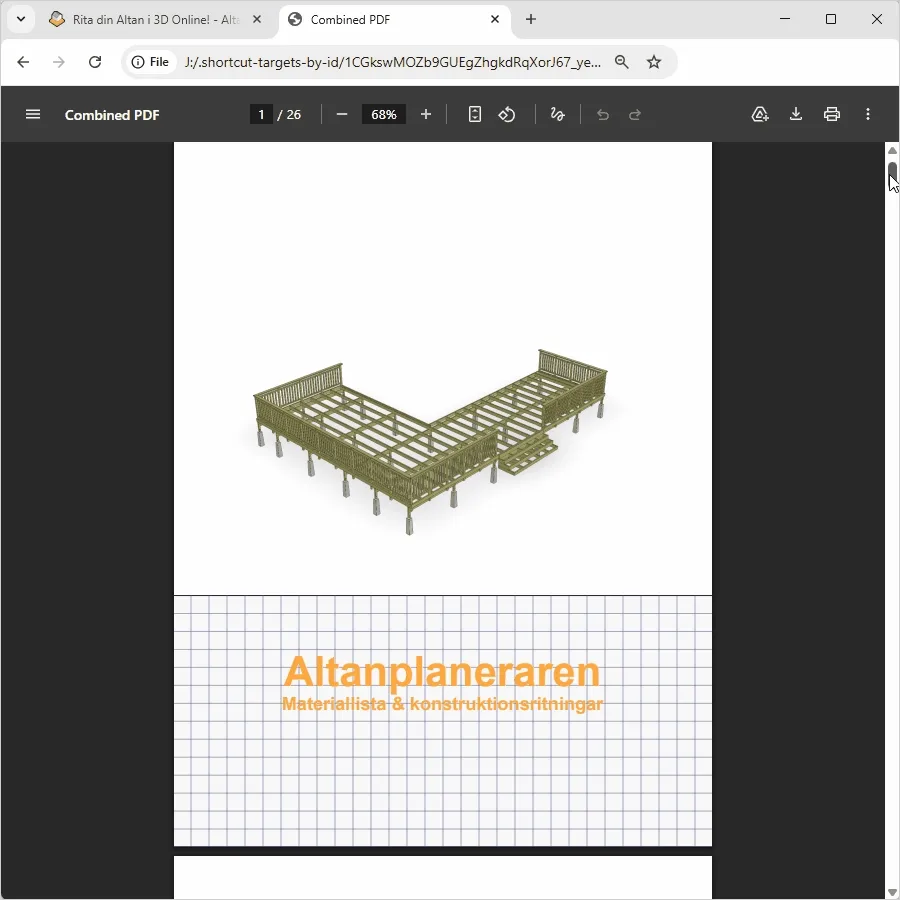
Task: Click the scrollbar up arrow
Action: (x=892, y=150)
